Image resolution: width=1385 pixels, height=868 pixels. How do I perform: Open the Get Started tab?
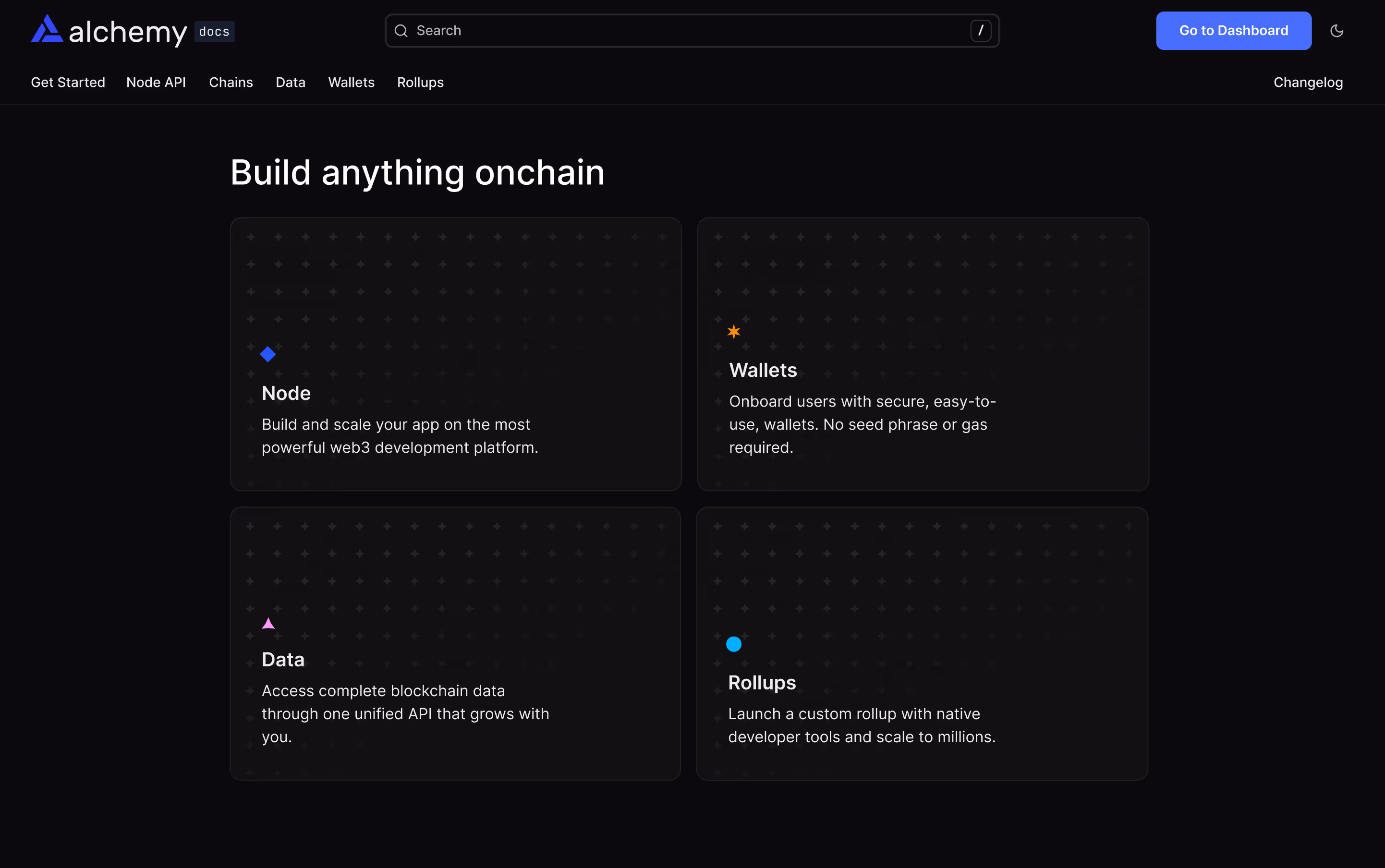tap(68, 83)
